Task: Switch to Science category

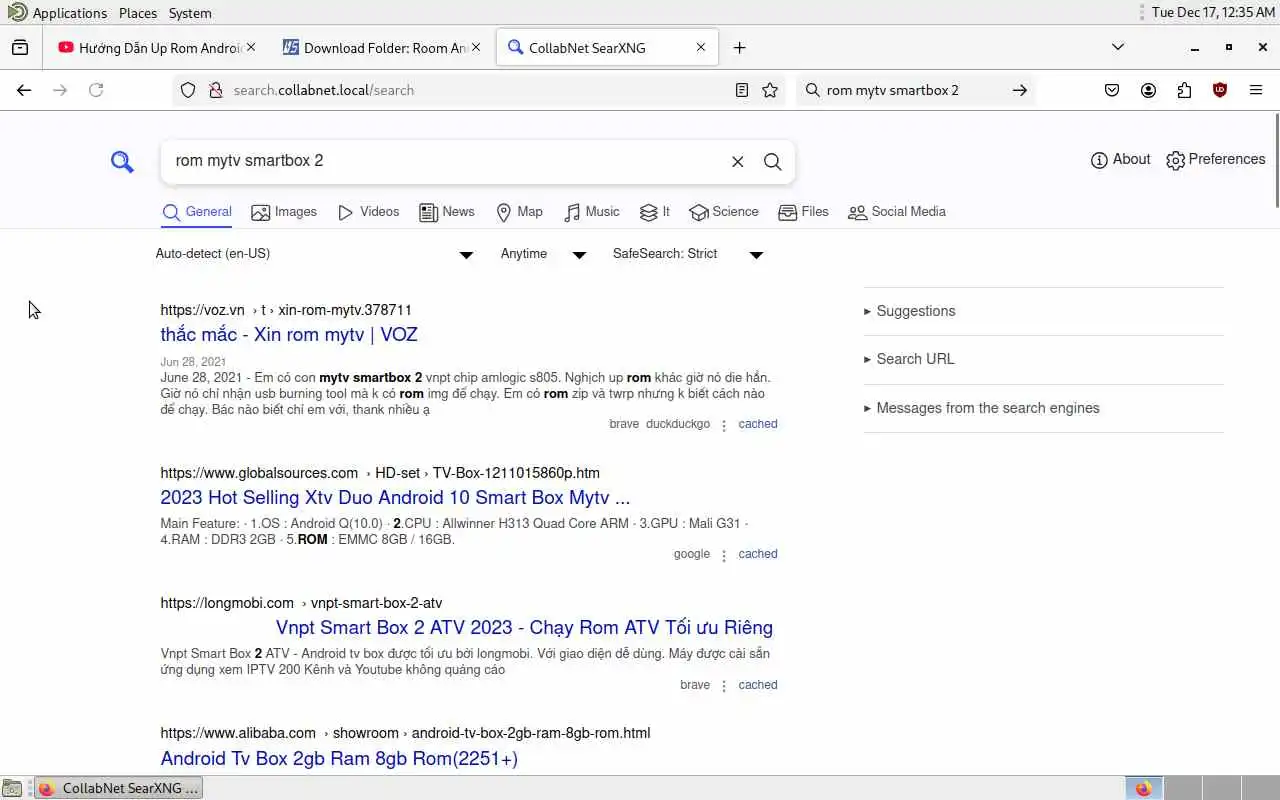Action: [x=723, y=212]
